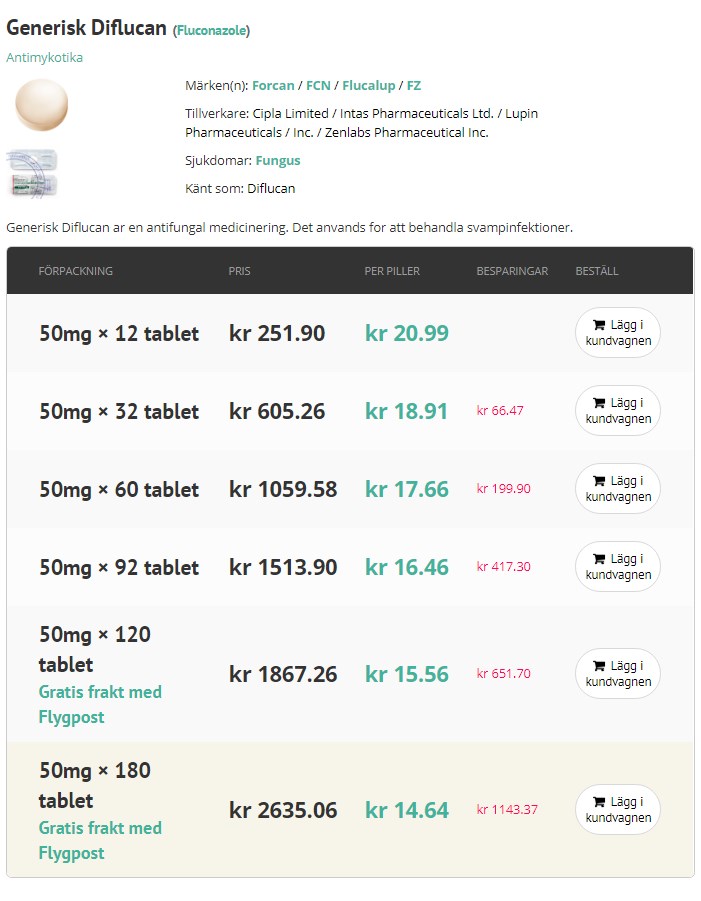Follow the Fungus disease link

[278, 161]
